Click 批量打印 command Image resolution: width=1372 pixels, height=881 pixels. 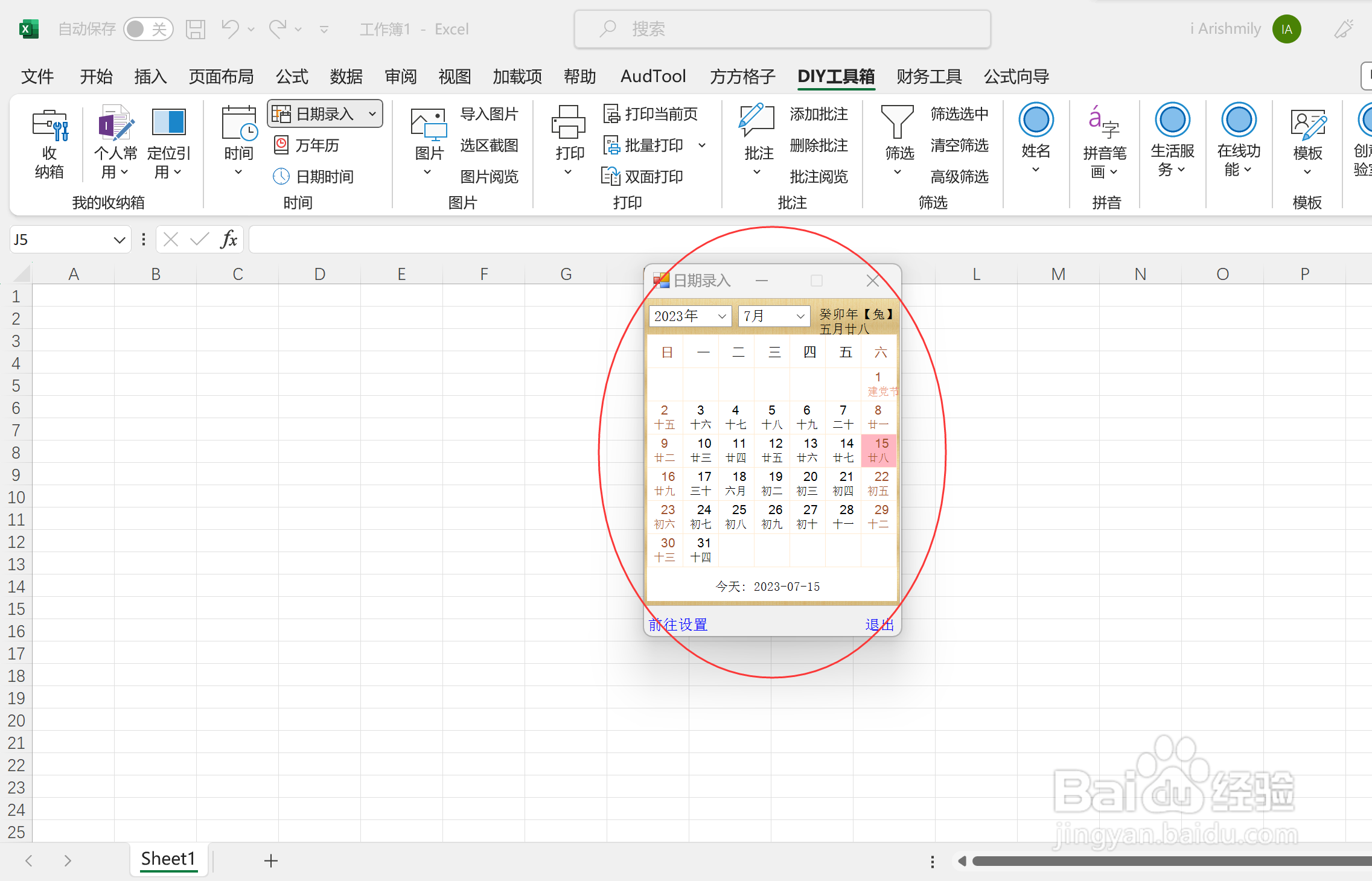tap(643, 145)
